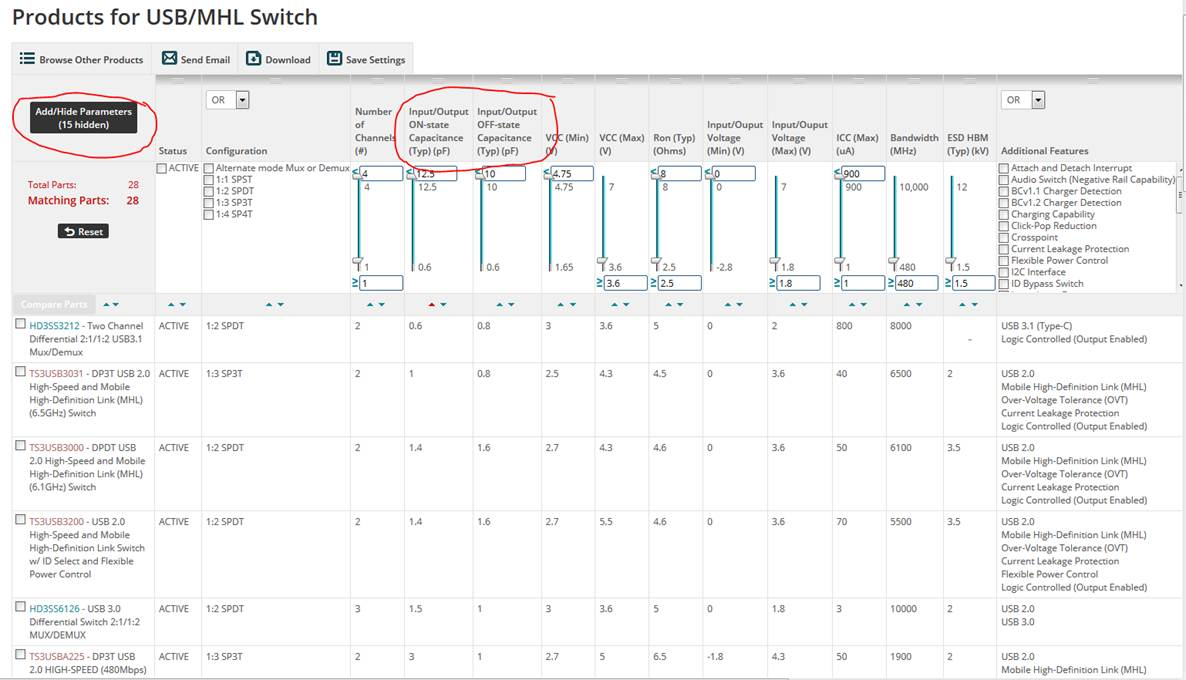The height and width of the screenshot is (680, 1186).
Task: Enable BCv1.2 Charger Detection filter
Action: (1004, 203)
